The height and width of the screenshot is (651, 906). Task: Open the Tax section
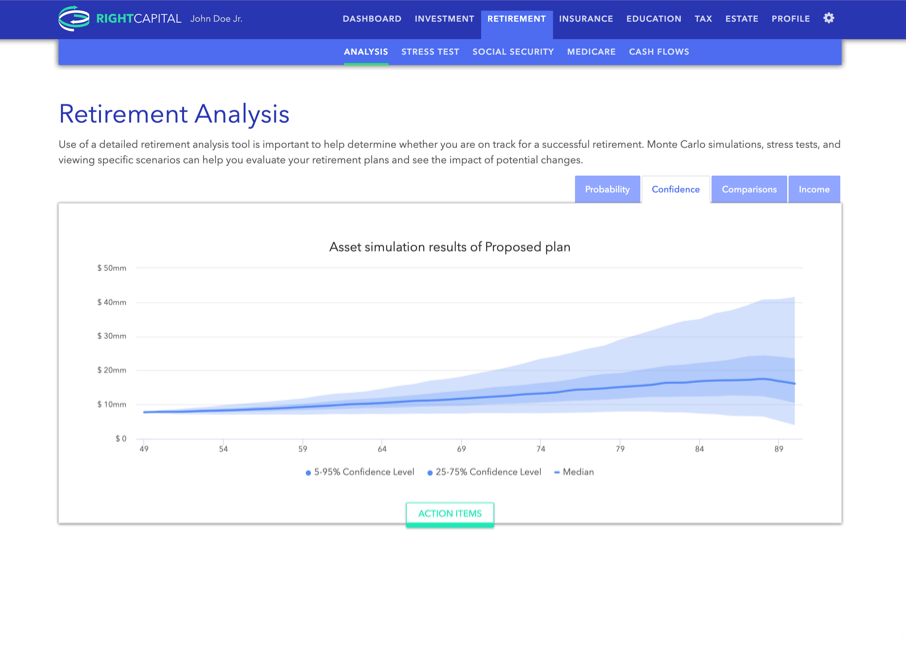(703, 18)
